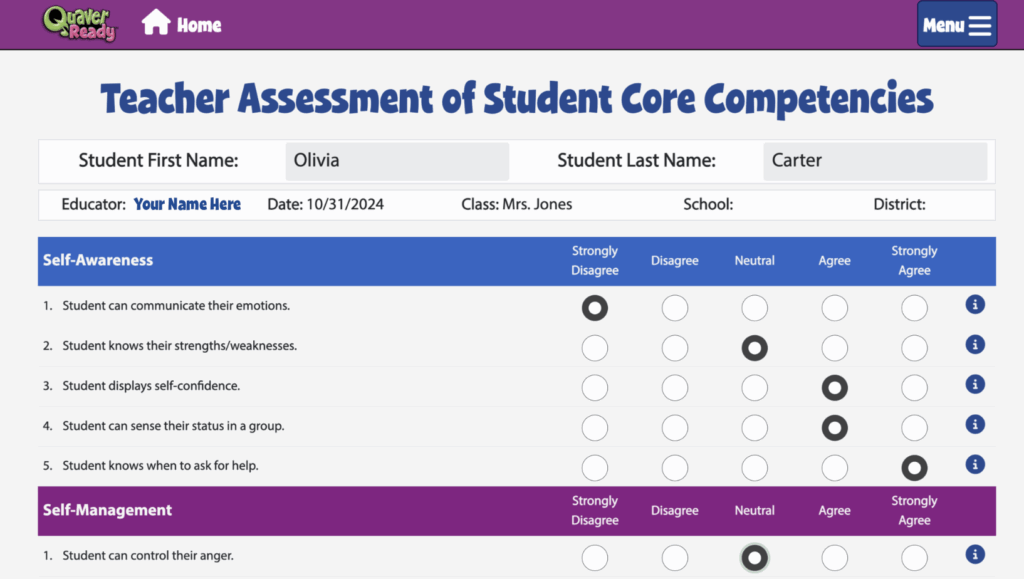
Task: Click the Quaver Ready logo
Action: 78,24
